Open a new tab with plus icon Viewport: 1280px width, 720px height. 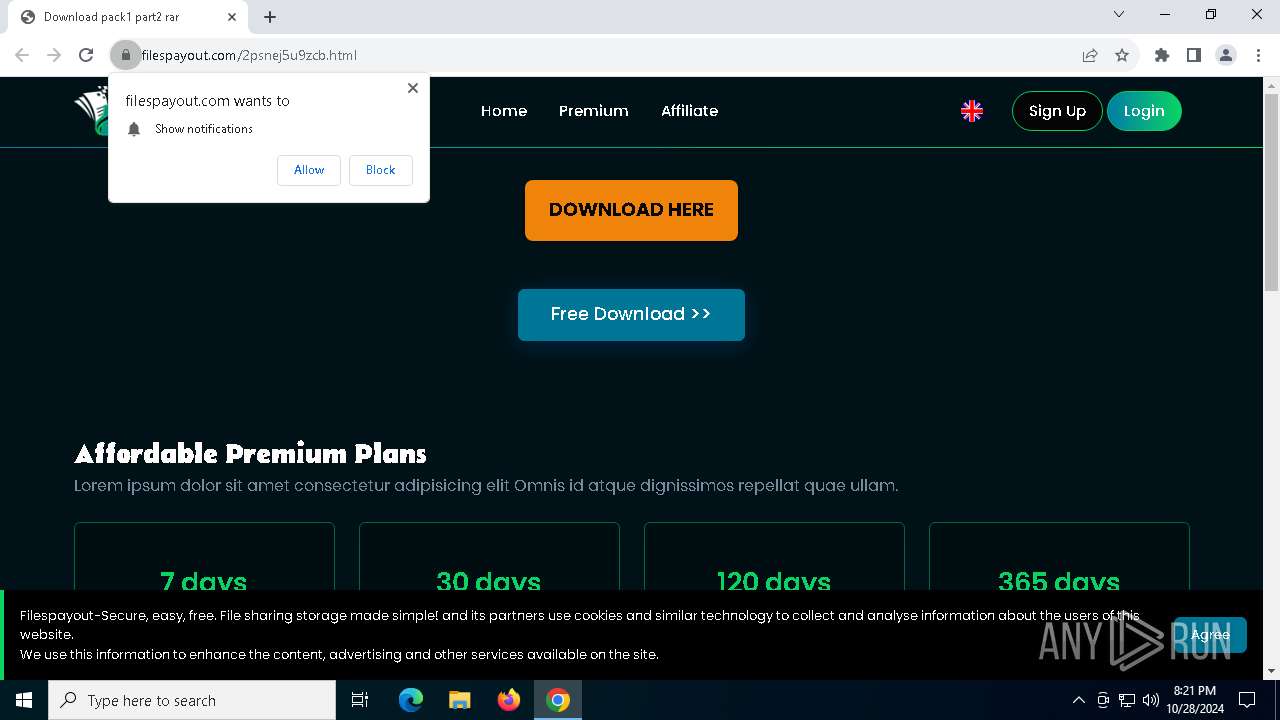270,17
